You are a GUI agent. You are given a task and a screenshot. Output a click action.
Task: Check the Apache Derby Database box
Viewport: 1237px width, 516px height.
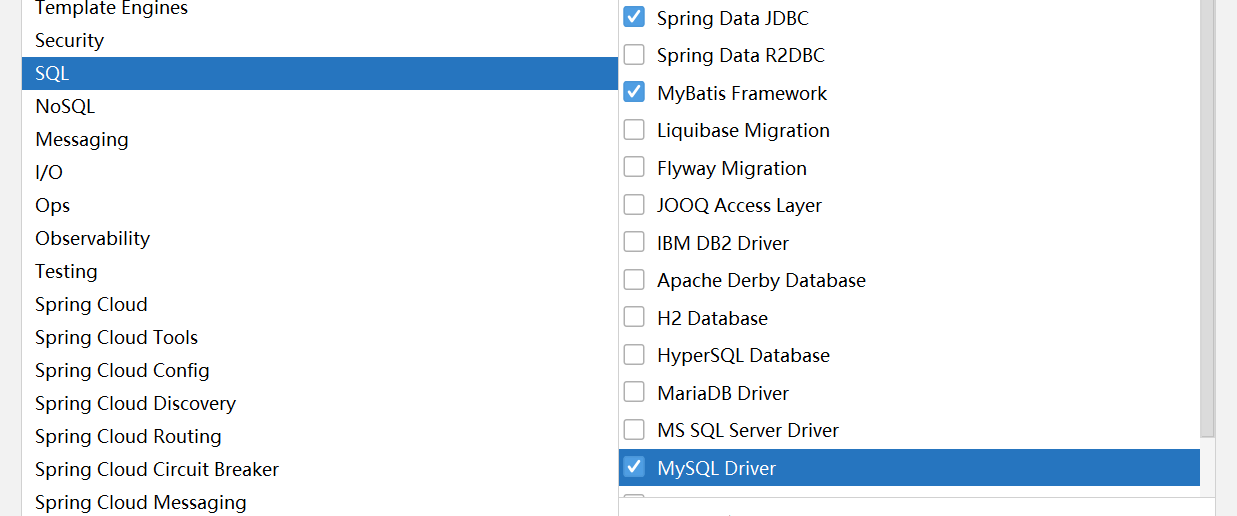pyautogui.click(x=634, y=280)
